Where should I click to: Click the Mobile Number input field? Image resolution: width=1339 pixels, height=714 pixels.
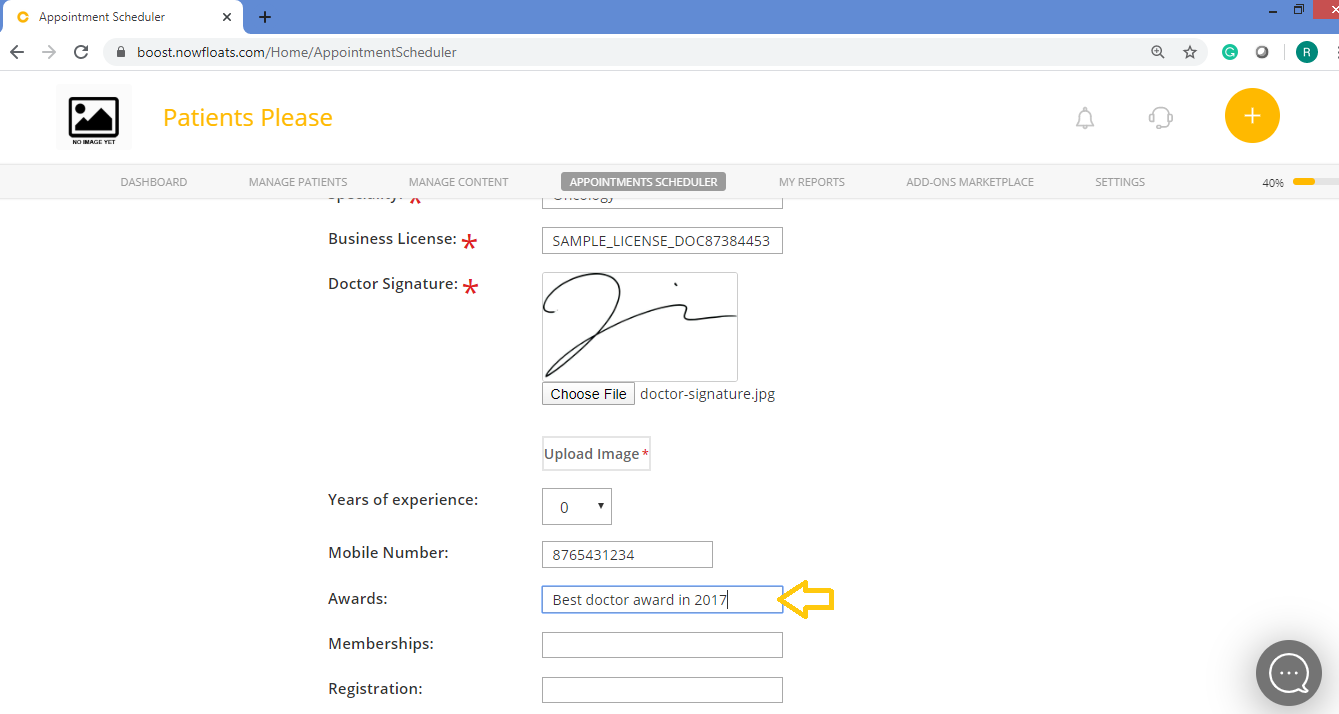pos(627,554)
